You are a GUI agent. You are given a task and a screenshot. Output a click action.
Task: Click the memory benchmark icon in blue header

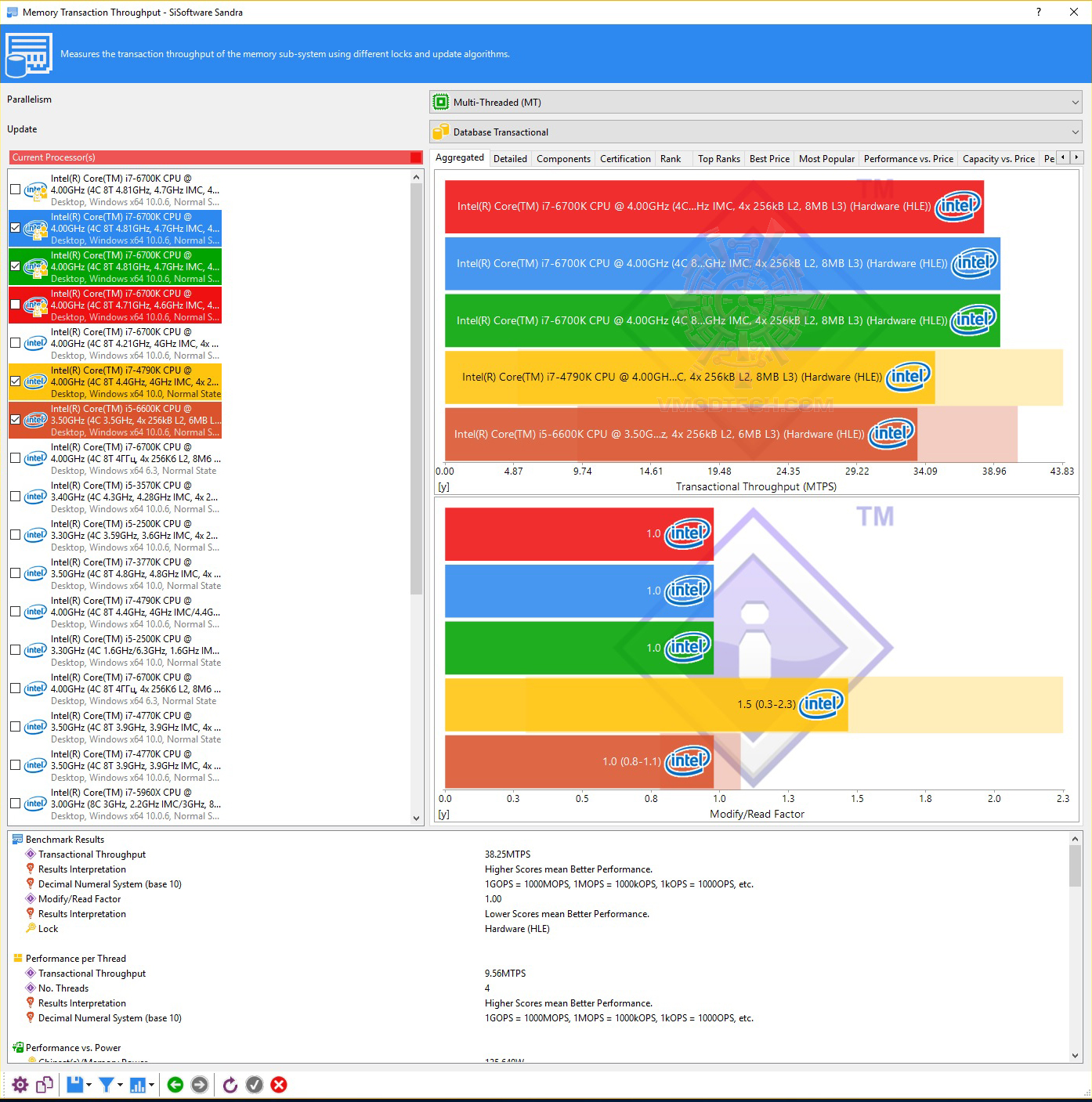(x=29, y=54)
